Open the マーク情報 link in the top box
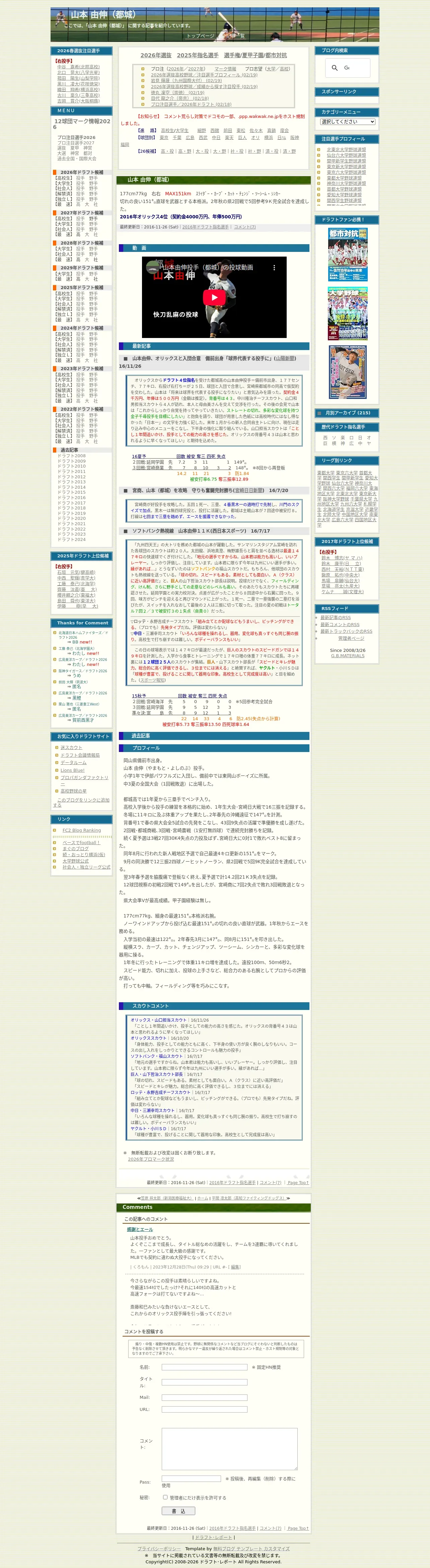The height and width of the screenshot is (1568, 430). (225, 69)
